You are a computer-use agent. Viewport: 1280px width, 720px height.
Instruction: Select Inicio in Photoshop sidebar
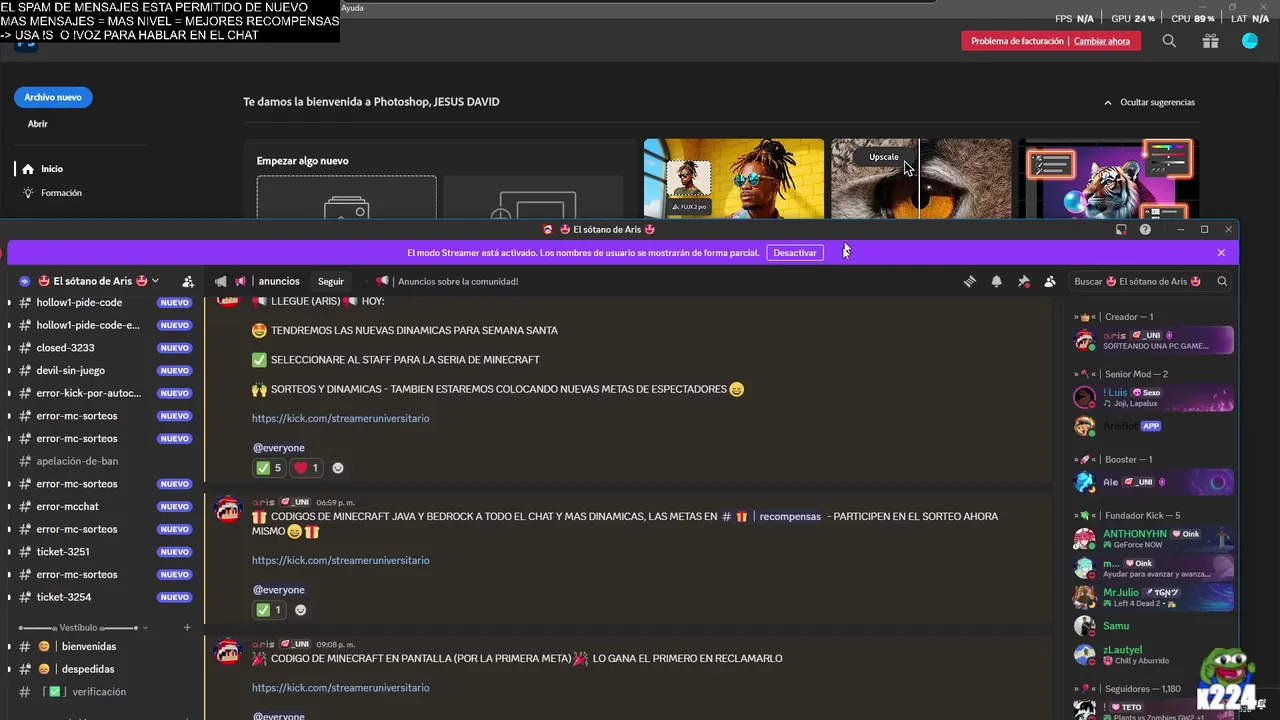click(52, 169)
